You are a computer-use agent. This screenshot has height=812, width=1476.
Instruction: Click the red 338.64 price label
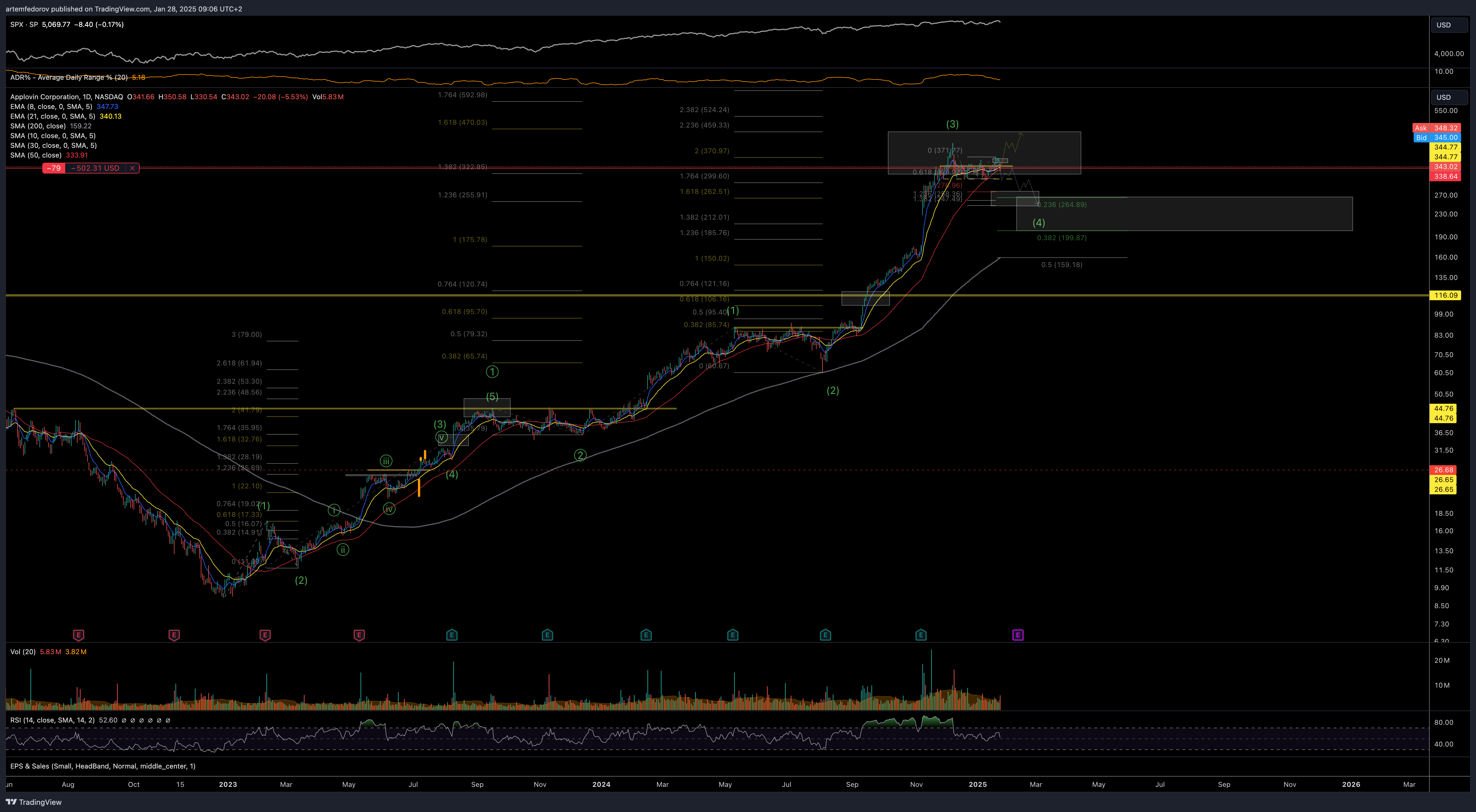1446,176
